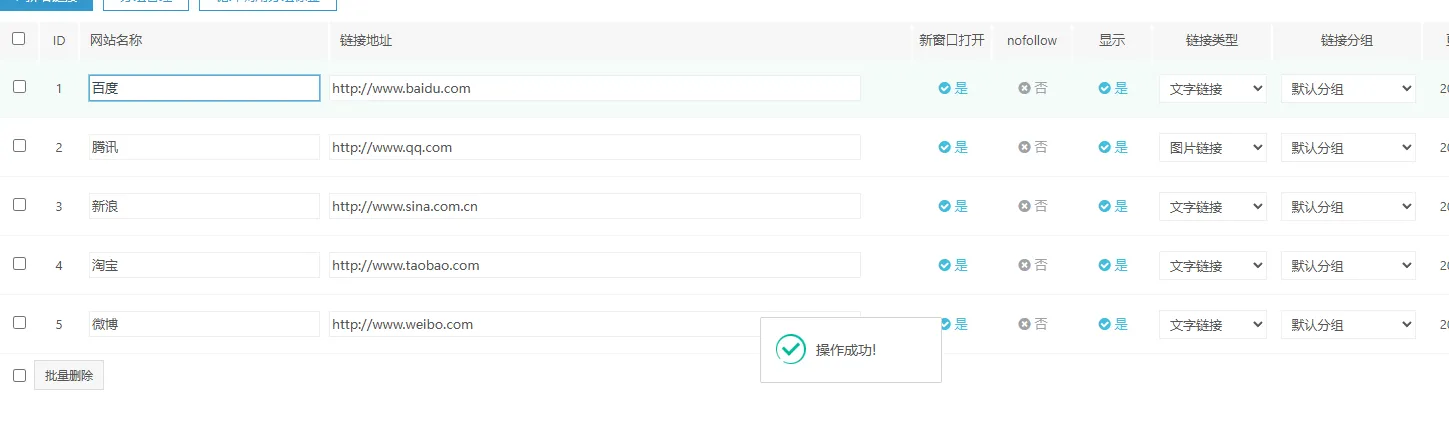Check the checkbox for row ID 2
Image resolution: width=1449 pixels, height=431 pixels.
(x=19, y=145)
